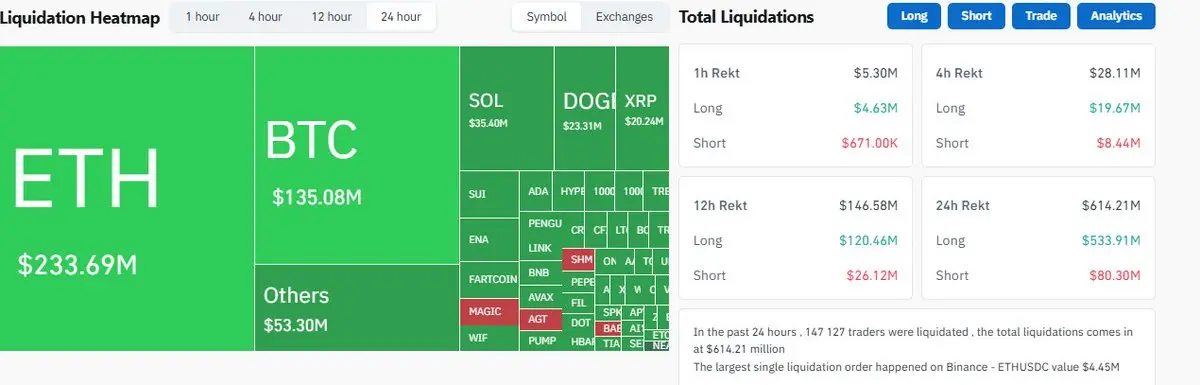Select the FARTCOIN heatmap tile
1200x385 pixels.
(x=490, y=278)
